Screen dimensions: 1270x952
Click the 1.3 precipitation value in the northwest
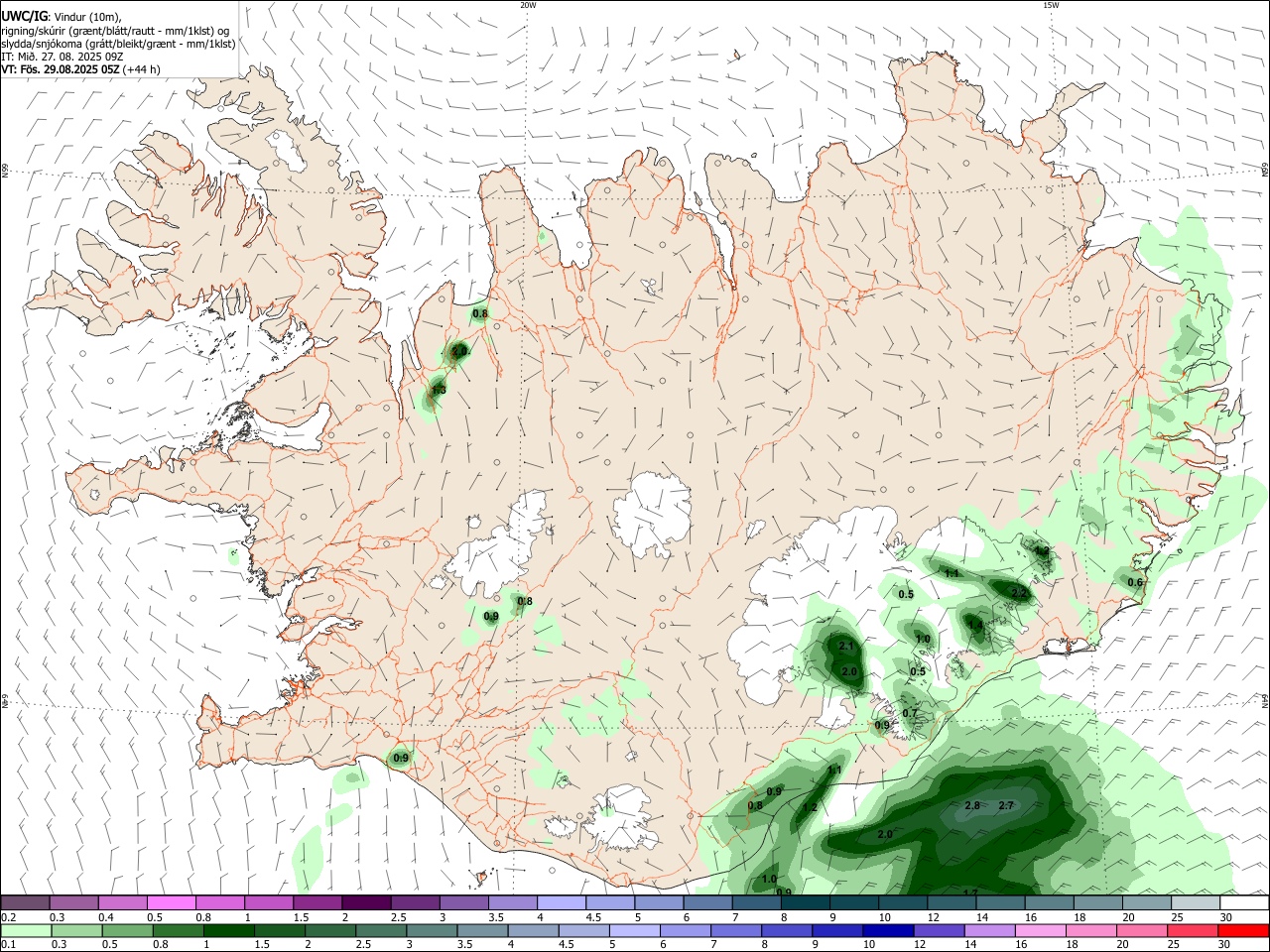(439, 391)
